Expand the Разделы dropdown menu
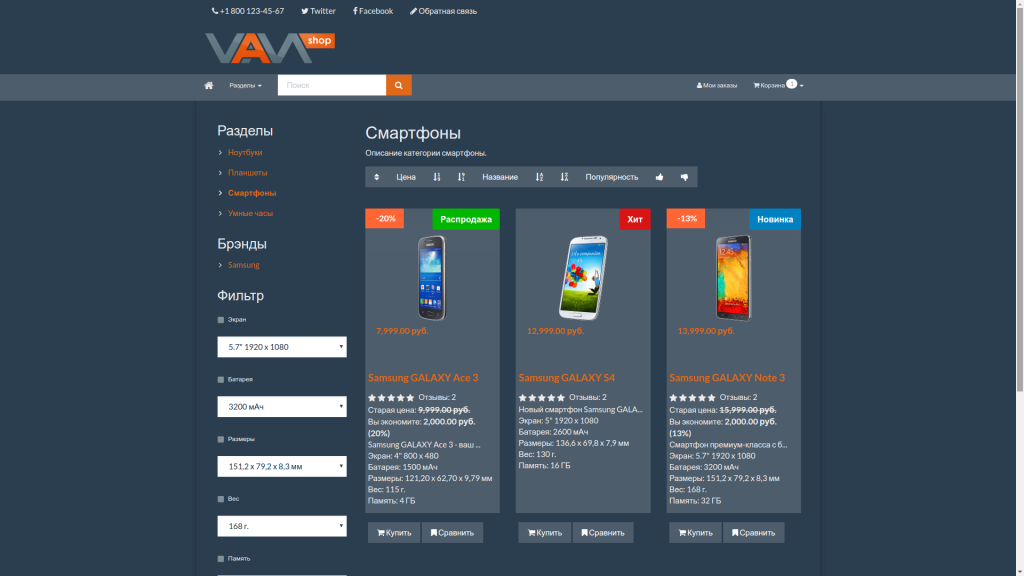The height and width of the screenshot is (576, 1024). (246, 86)
